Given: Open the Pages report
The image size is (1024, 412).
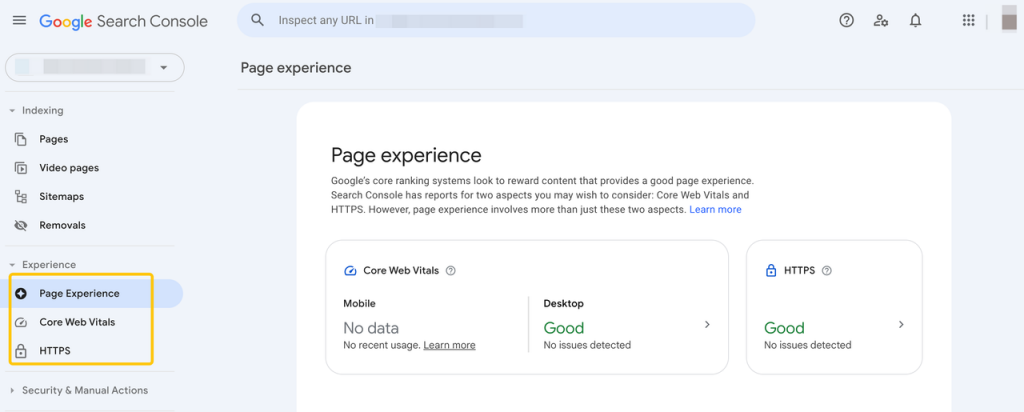Looking at the screenshot, I should tap(54, 139).
